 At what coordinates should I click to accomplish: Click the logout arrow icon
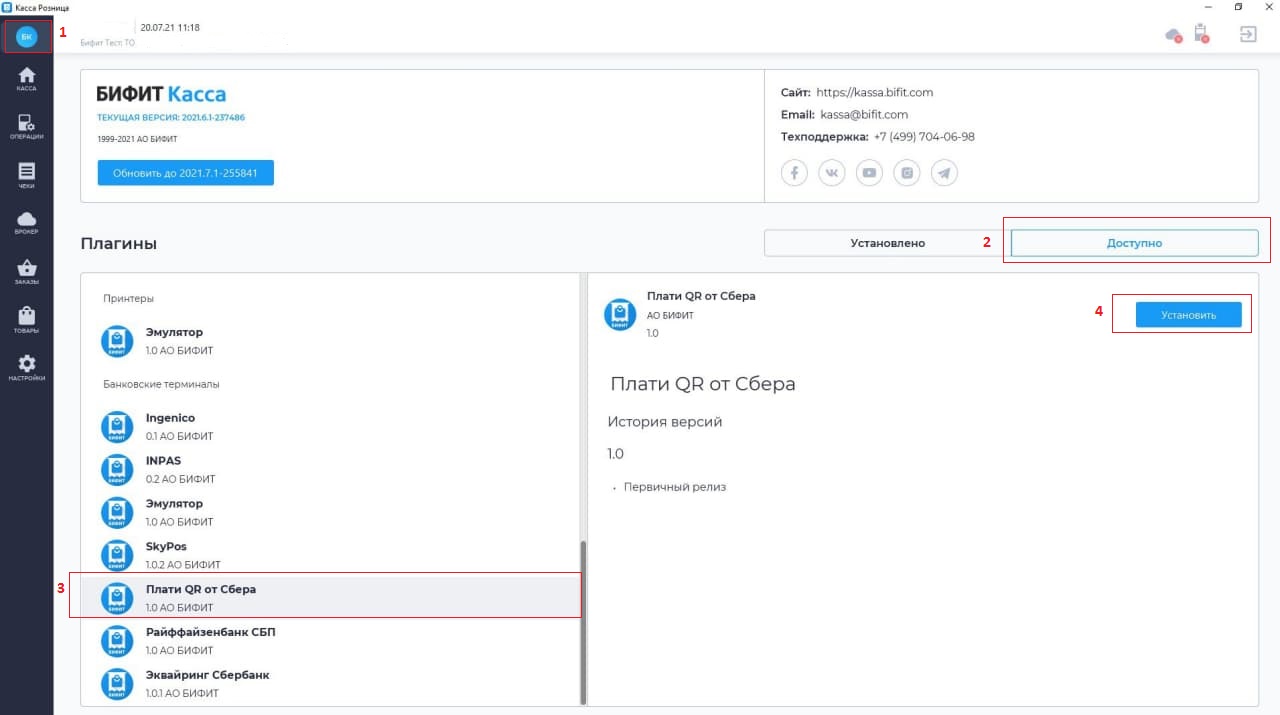[1247, 34]
